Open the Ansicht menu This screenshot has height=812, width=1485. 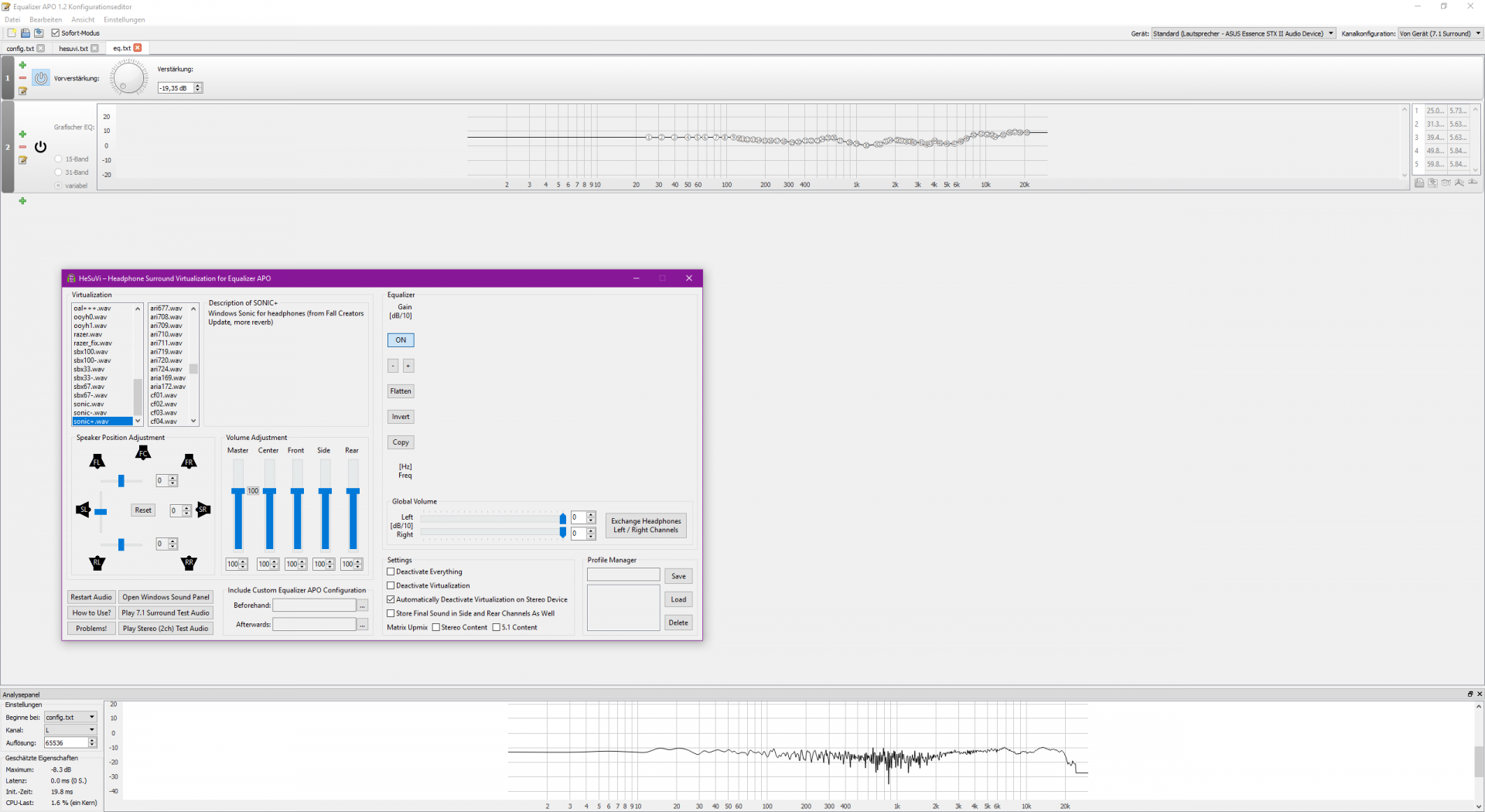pos(83,20)
